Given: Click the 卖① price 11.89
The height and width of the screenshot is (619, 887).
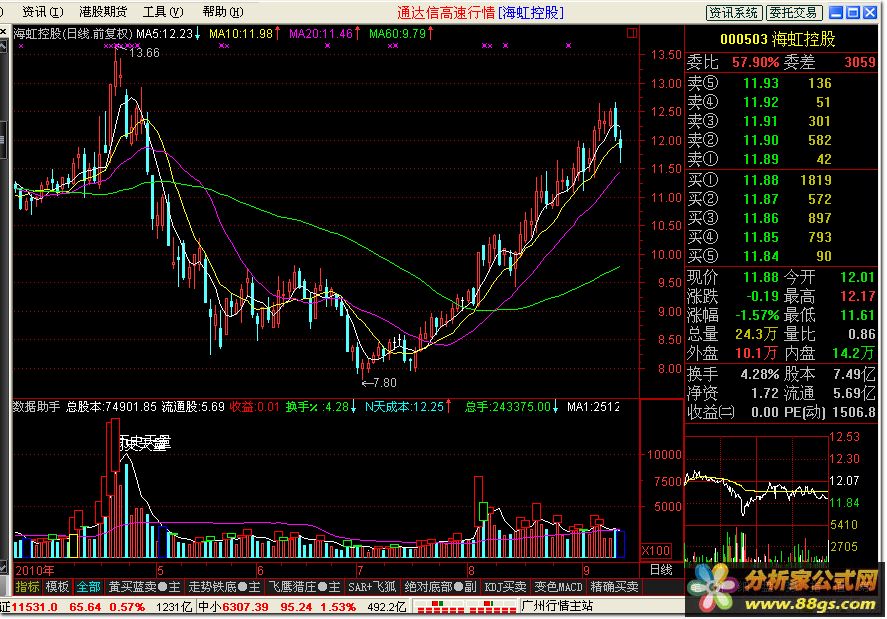Looking at the screenshot, I should pyautogui.click(x=761, y=159).
